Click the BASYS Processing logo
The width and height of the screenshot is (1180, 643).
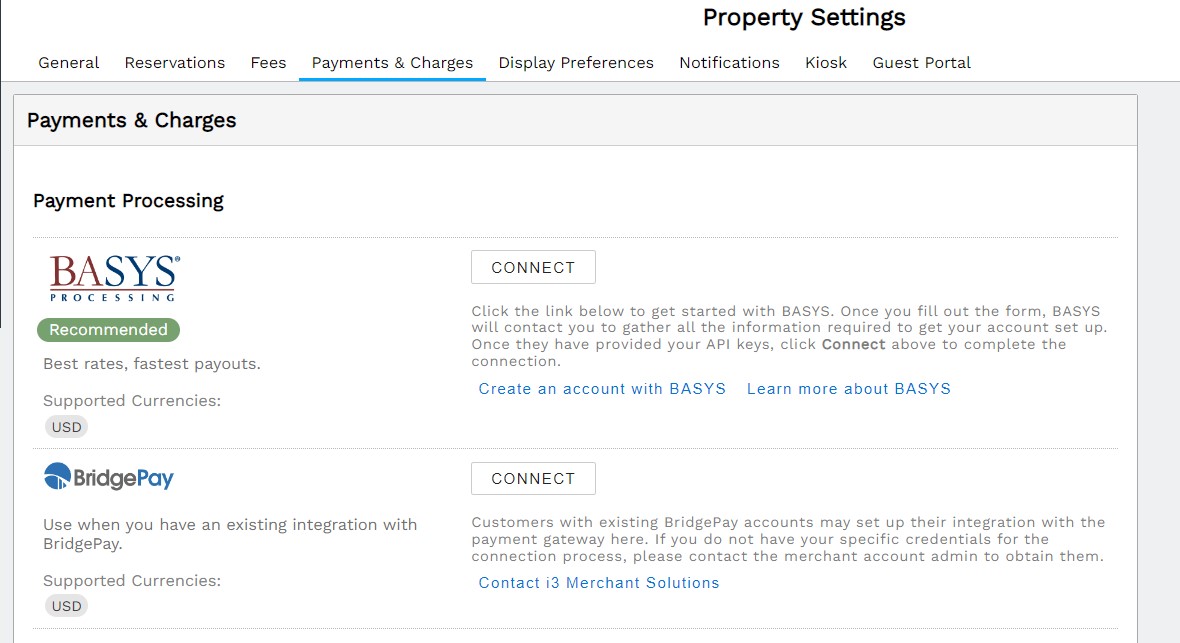pos(114,278)
